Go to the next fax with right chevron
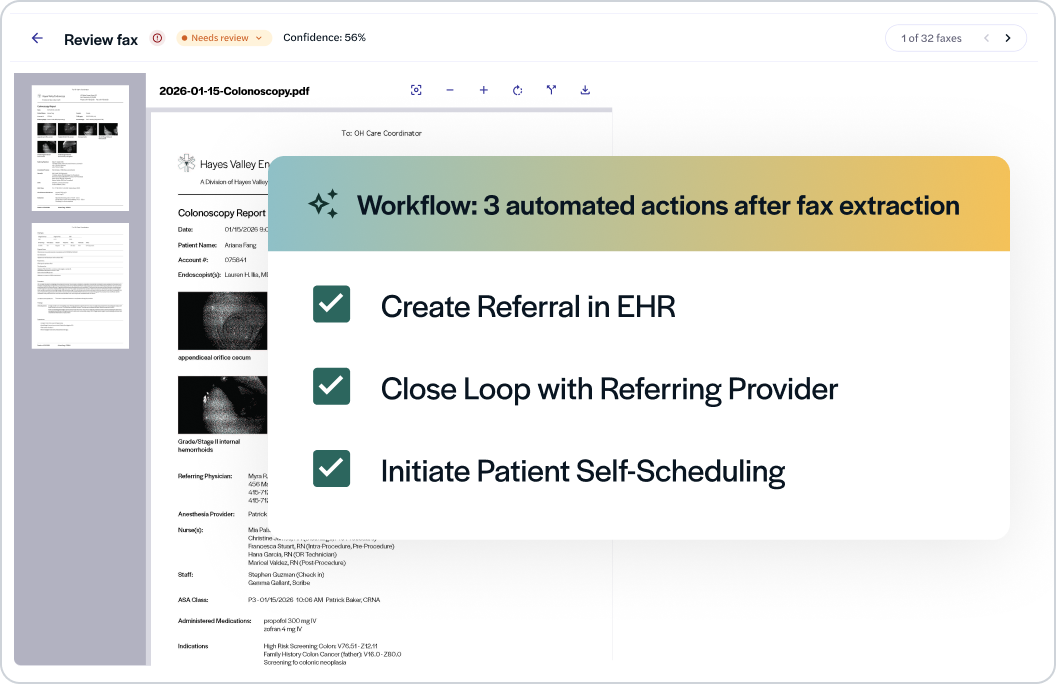The image size is (1056, 684). click(1008, 38)
